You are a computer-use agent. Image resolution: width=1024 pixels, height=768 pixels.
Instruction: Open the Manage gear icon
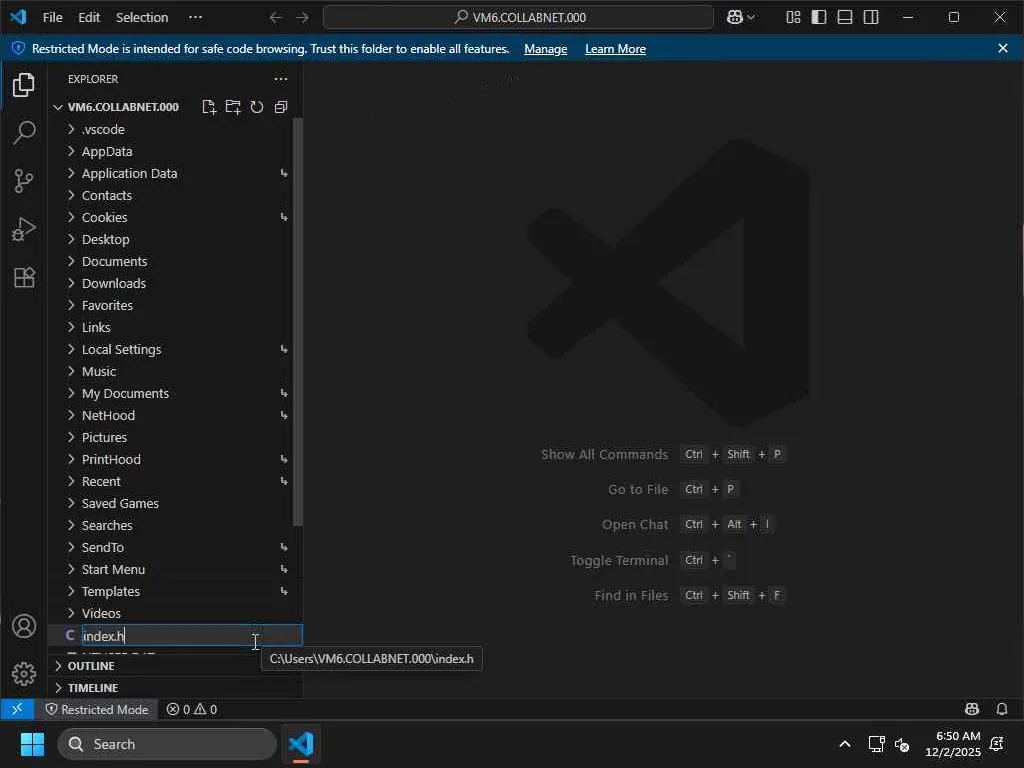click(x=24, y=673)
